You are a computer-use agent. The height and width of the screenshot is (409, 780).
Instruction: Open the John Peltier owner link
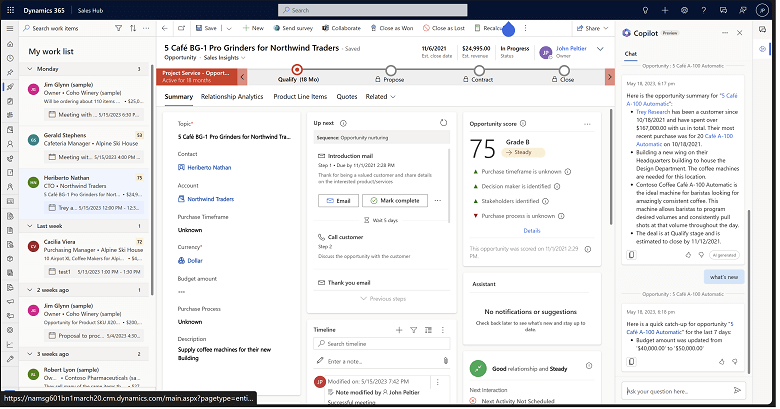(x=571, y=48)
